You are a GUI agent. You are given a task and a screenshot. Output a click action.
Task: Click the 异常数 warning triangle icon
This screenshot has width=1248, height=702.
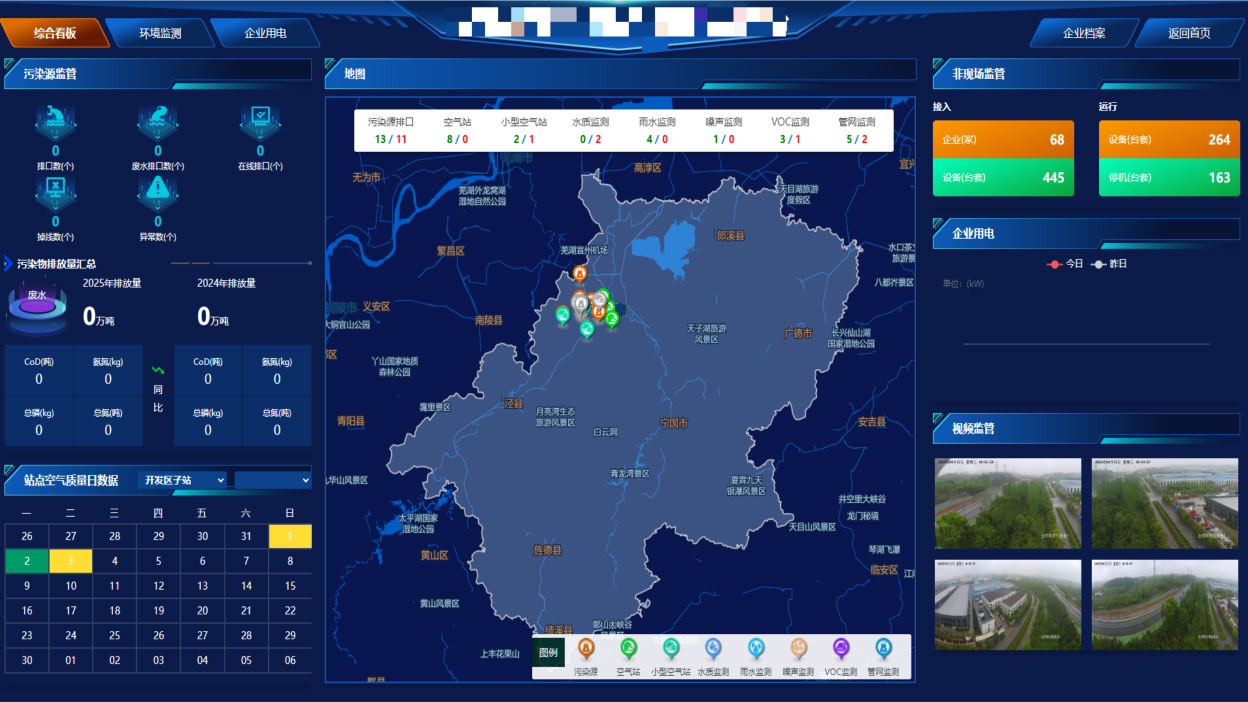click(157, 191)
